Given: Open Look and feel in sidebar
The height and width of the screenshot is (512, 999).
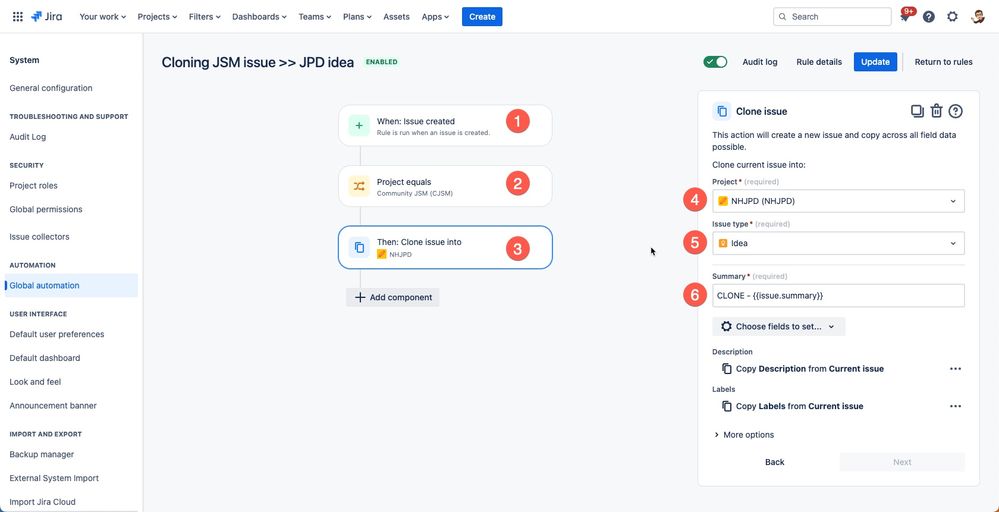Looking at the screenshot, I should 35,381.
